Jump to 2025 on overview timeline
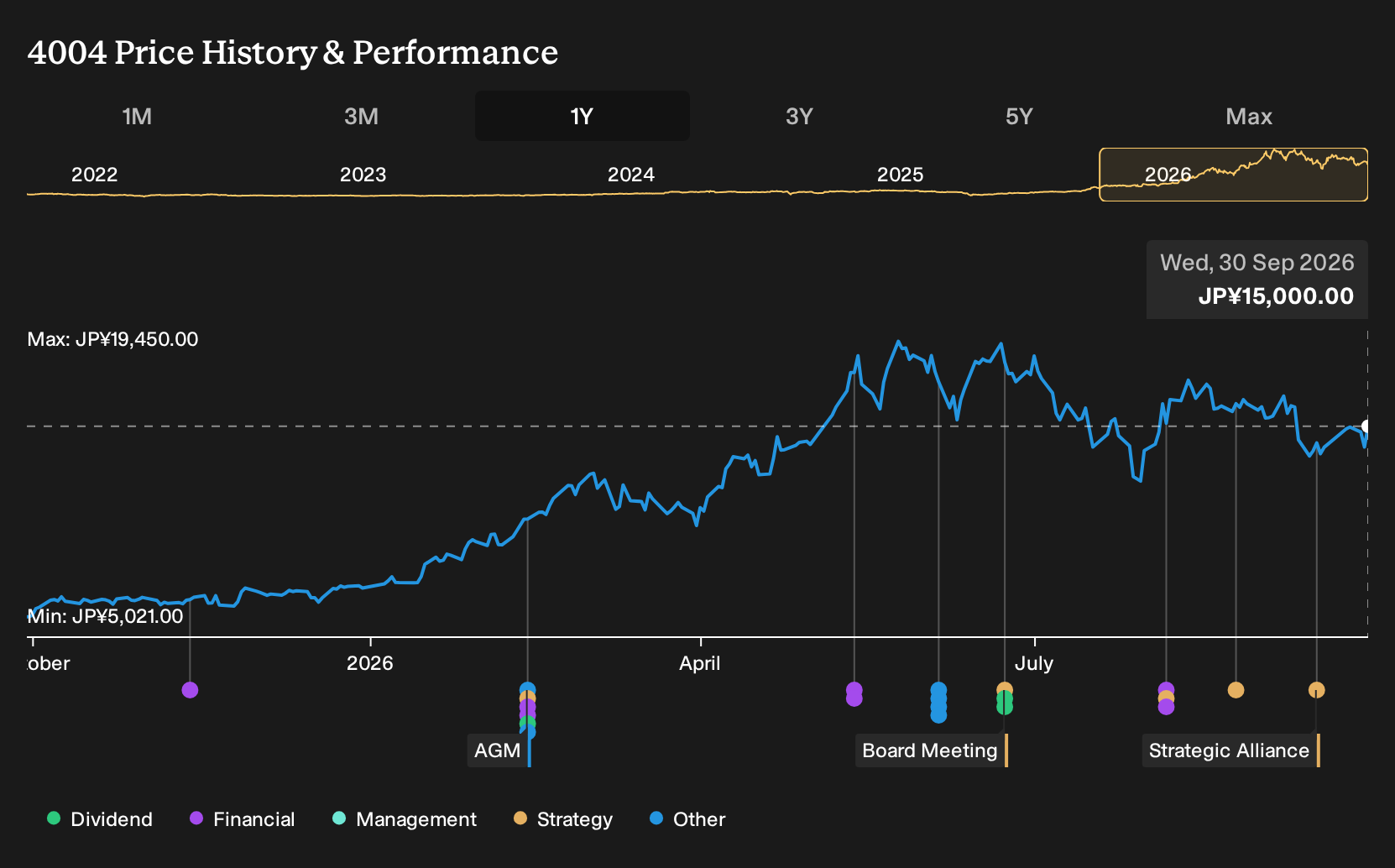The width and height of the screenshot is (1395, 868). pos(900,175)
